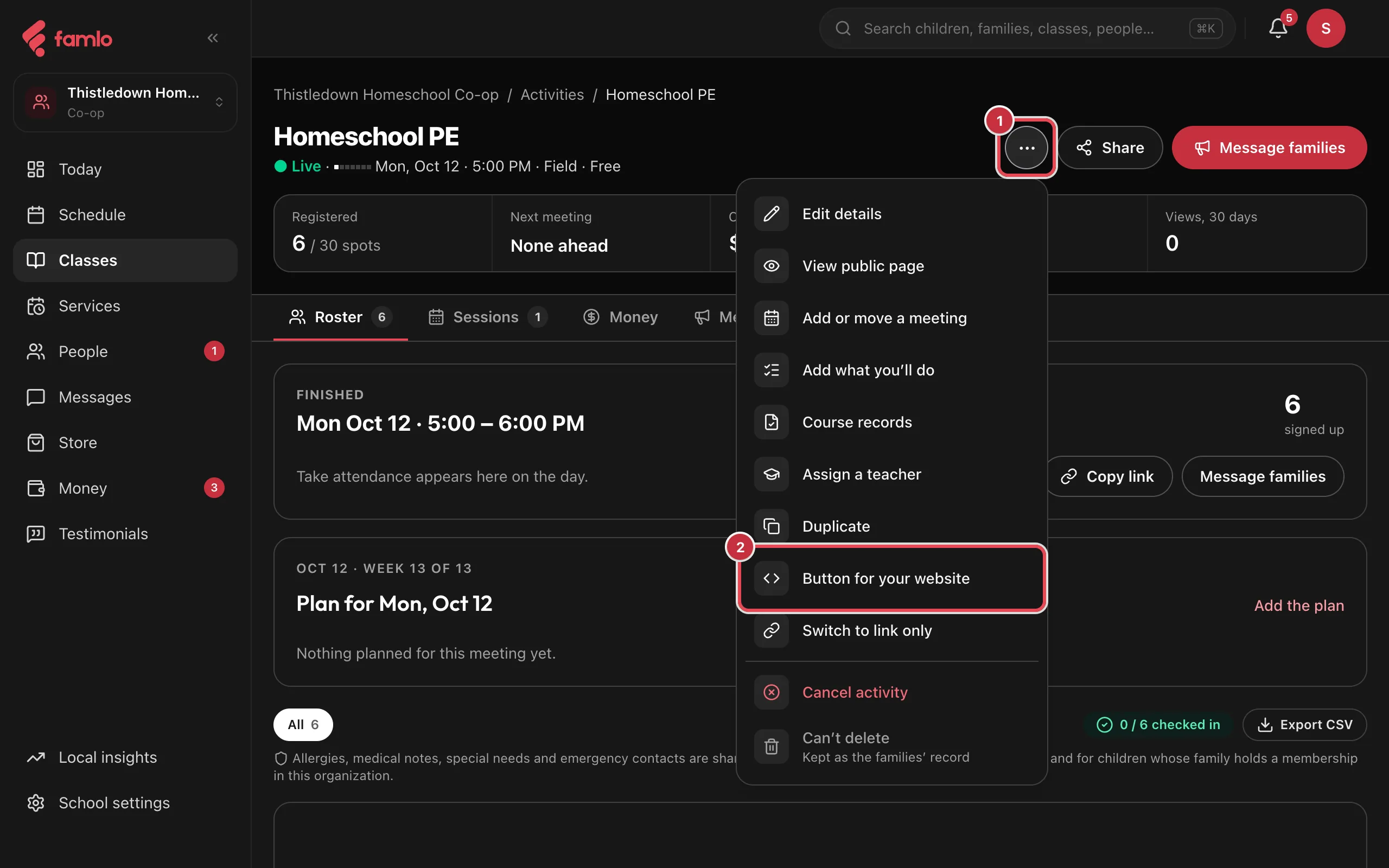
Task: Open notifications bell icon
Action: (x=1278, y=28)
